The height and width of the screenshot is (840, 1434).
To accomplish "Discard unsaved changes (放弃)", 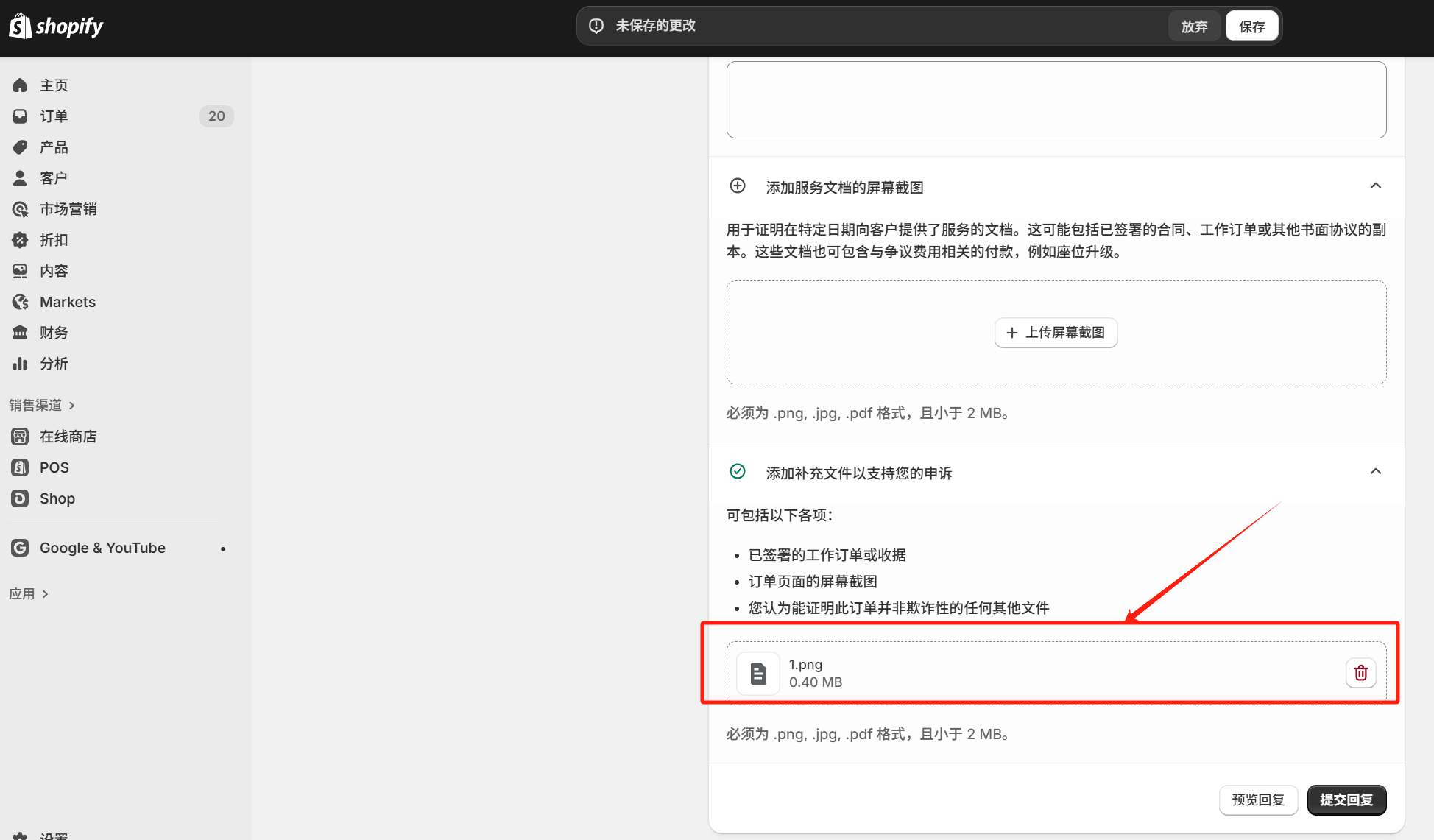I will [x=1193, y=27].
